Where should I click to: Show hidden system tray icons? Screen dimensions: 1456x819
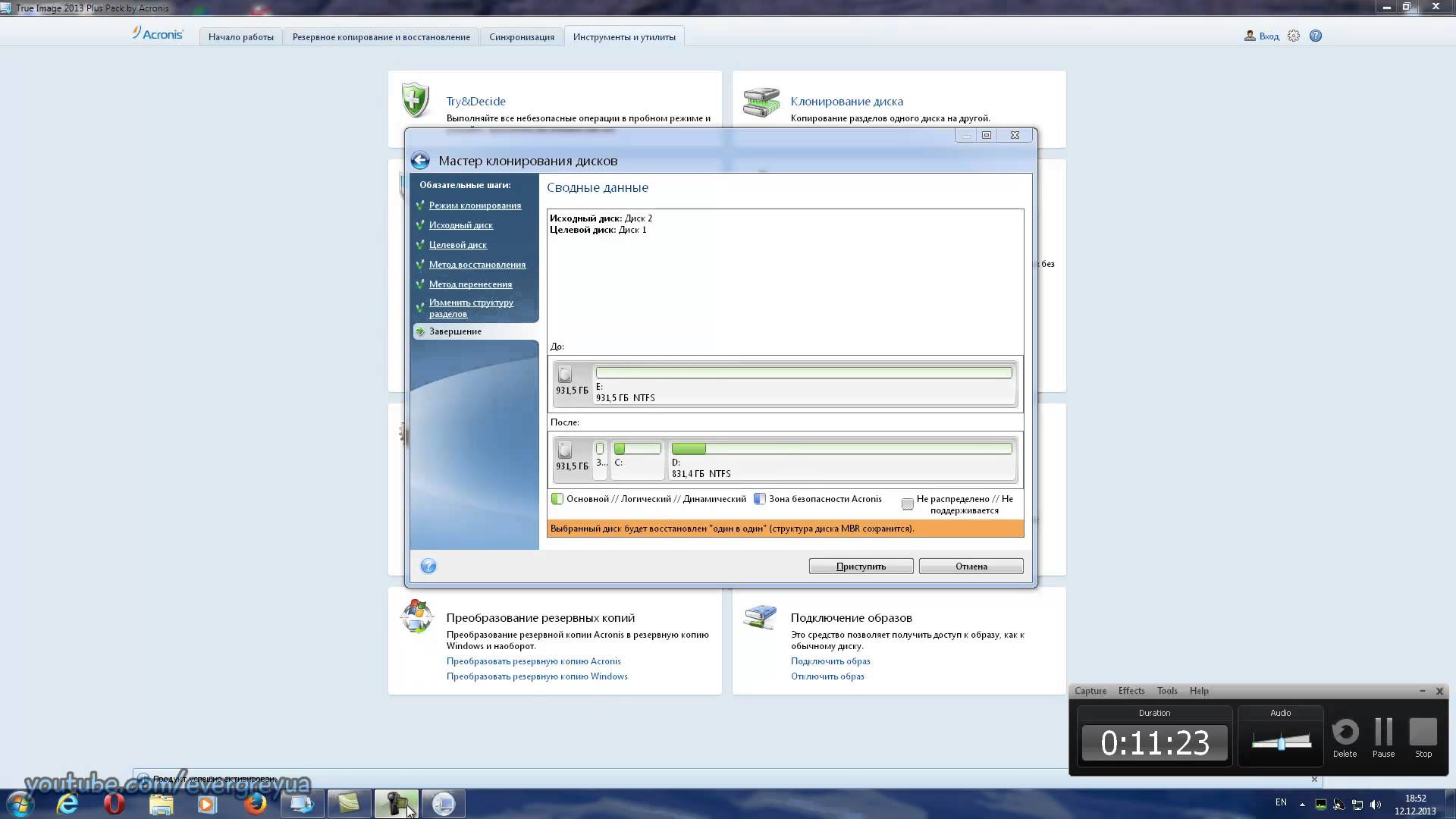point(1302,805)
